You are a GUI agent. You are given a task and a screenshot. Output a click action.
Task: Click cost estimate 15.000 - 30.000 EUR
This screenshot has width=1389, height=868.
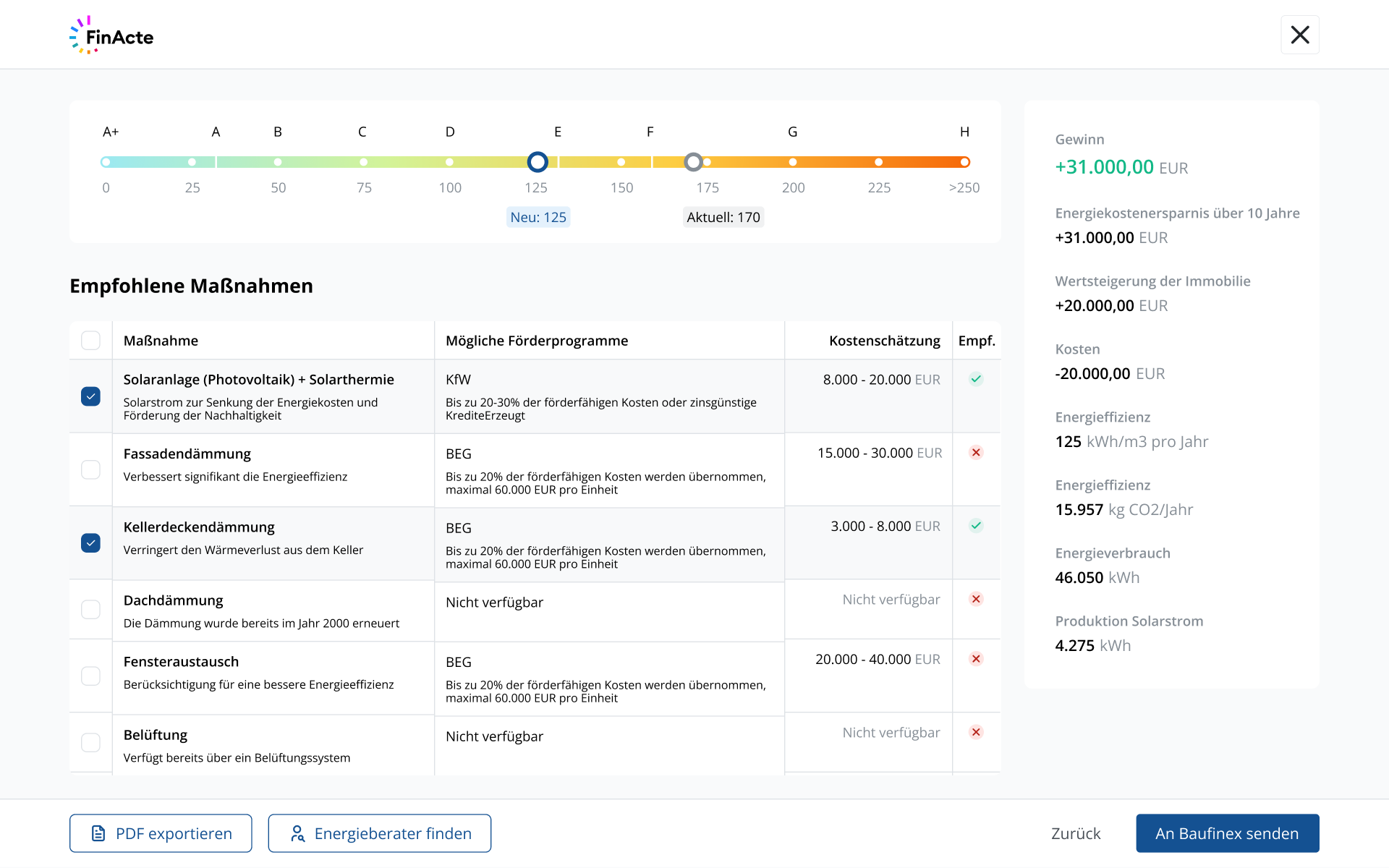[880, 453]
